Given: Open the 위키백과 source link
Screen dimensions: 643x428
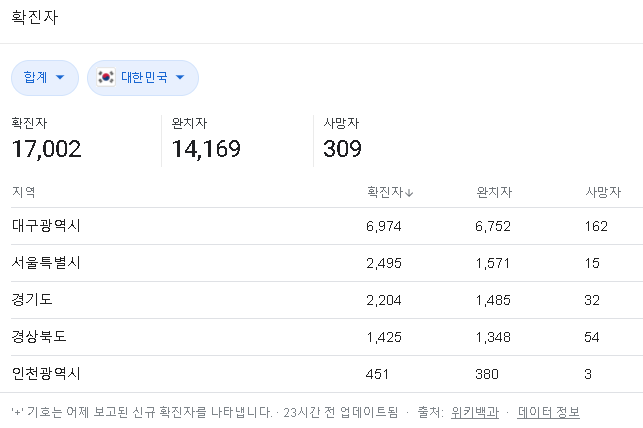Looking at the screenshot, I should click(474, 412).
